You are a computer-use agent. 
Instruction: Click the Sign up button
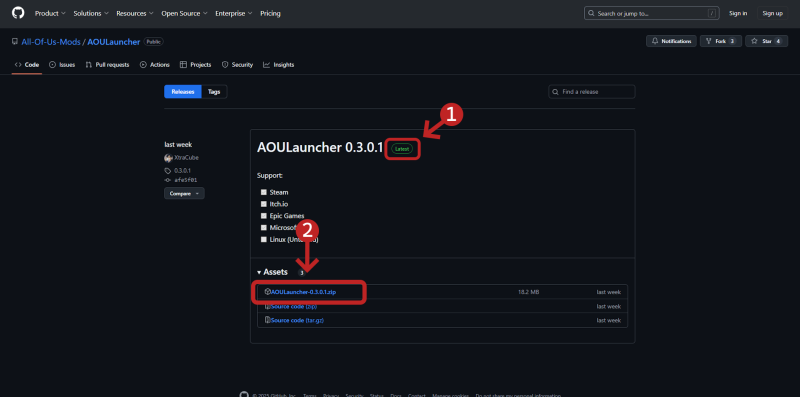click(x=772, y=13)
